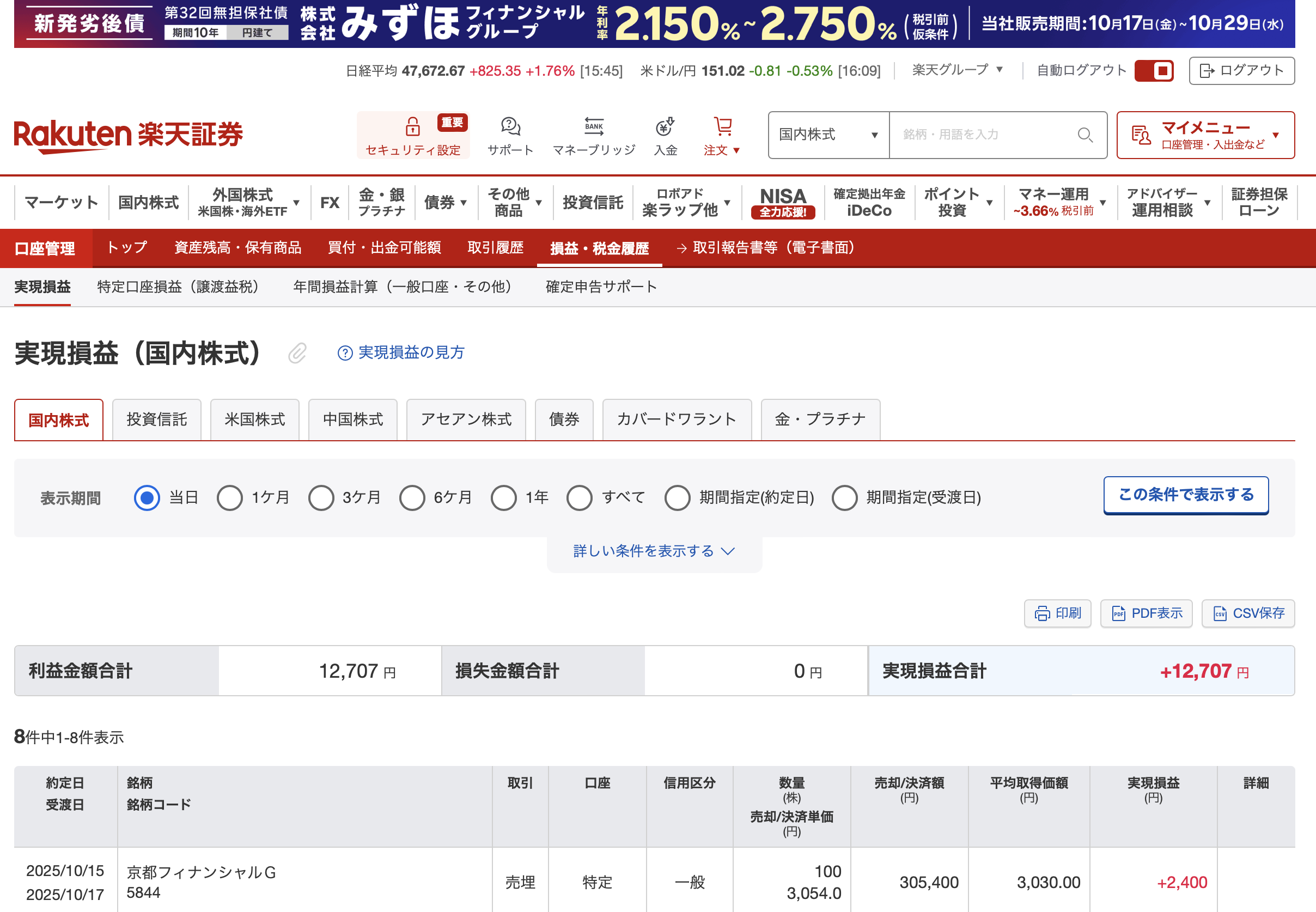The width and height of the screenshot is (1316, 912).
Task: Toggle the 自動ログアウト switch
Action: click(1154, 71)
